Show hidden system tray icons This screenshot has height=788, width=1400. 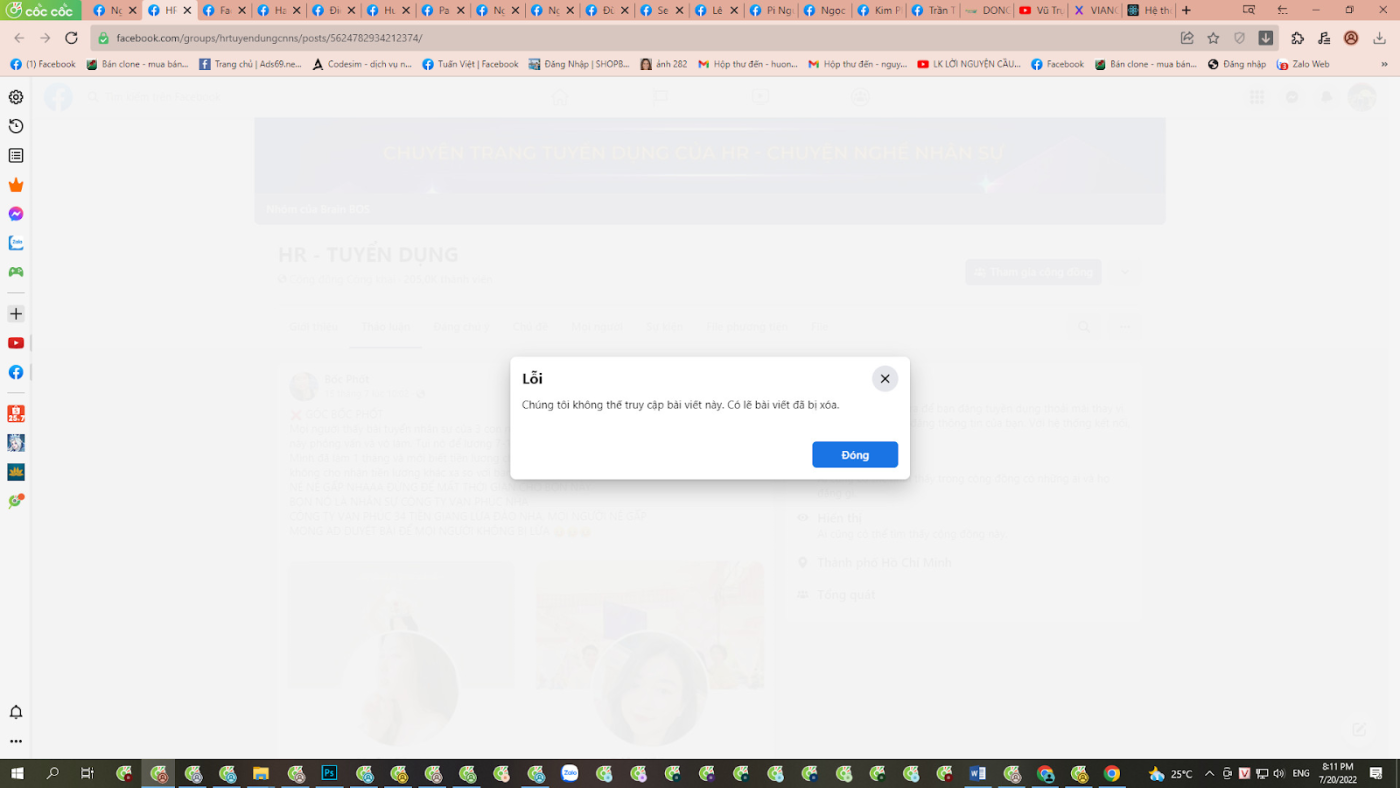click(x=1209, y=774)
